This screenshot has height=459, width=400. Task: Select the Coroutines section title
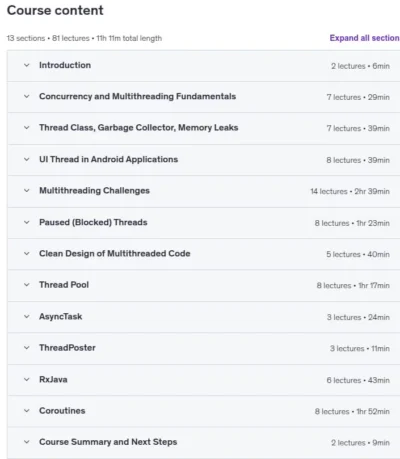point(62,411)
